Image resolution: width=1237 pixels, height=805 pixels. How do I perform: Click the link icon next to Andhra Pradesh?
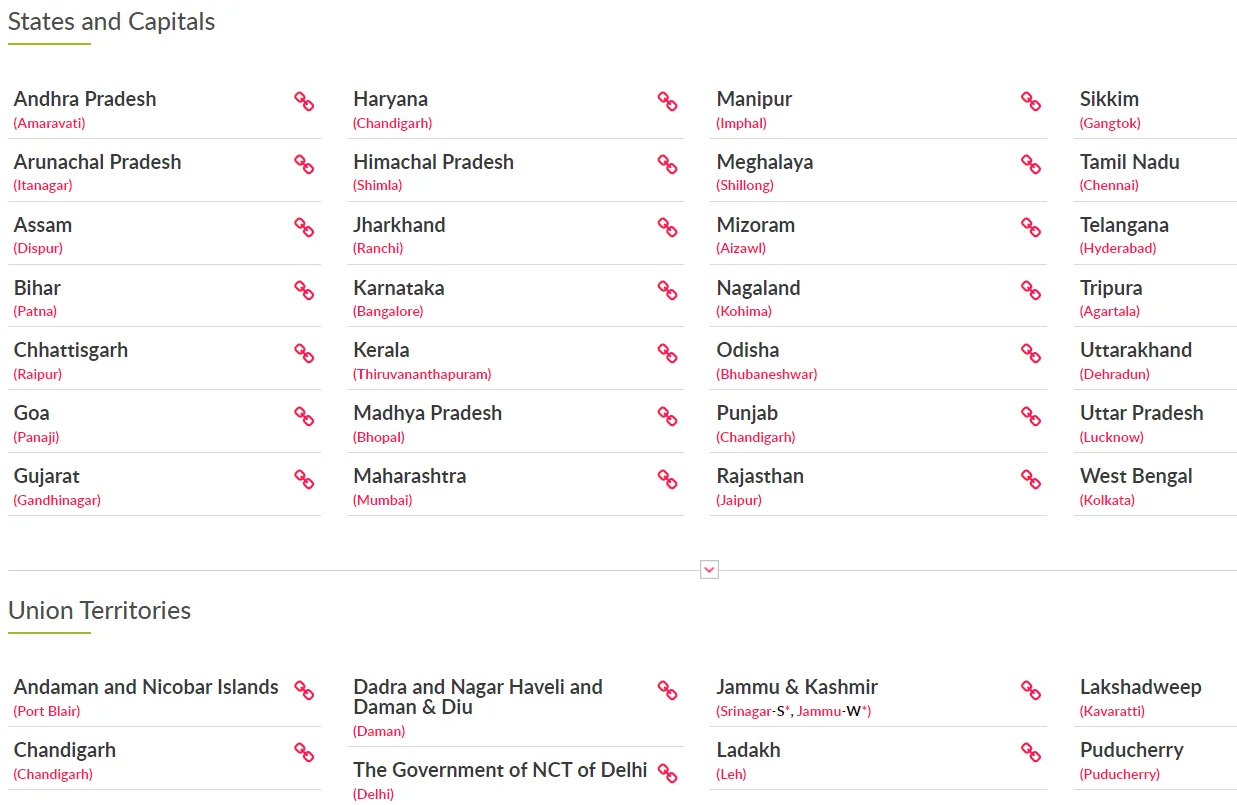[x=304, y=101]
